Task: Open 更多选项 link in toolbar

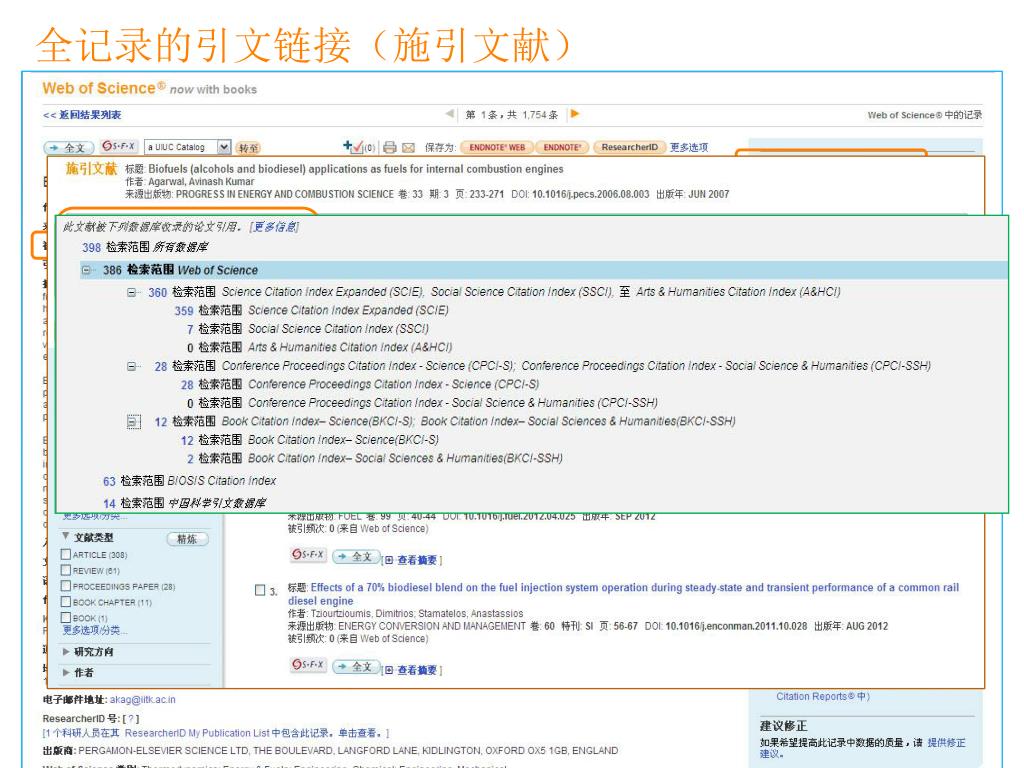Action: 688,147
